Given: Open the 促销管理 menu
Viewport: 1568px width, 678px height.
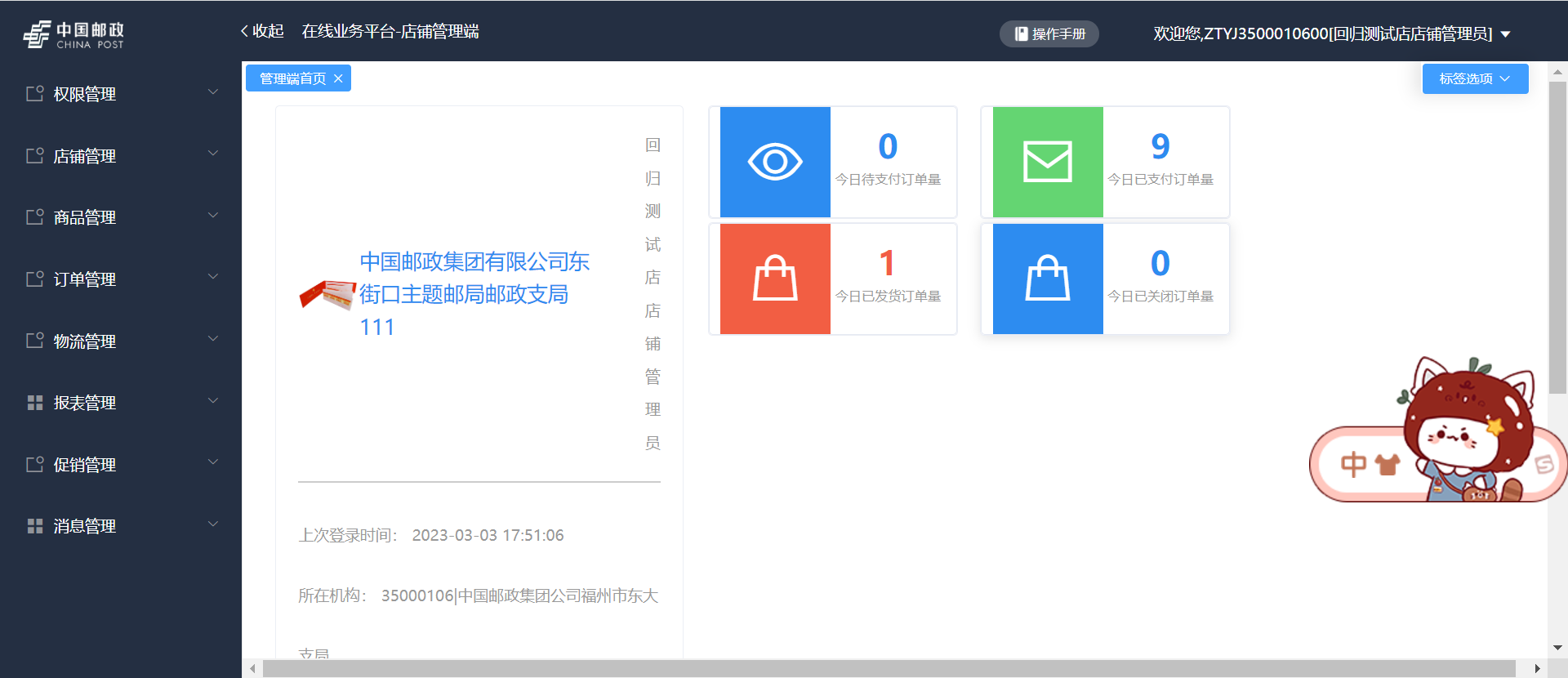Looking at the screenshot, I should [121, 464].
